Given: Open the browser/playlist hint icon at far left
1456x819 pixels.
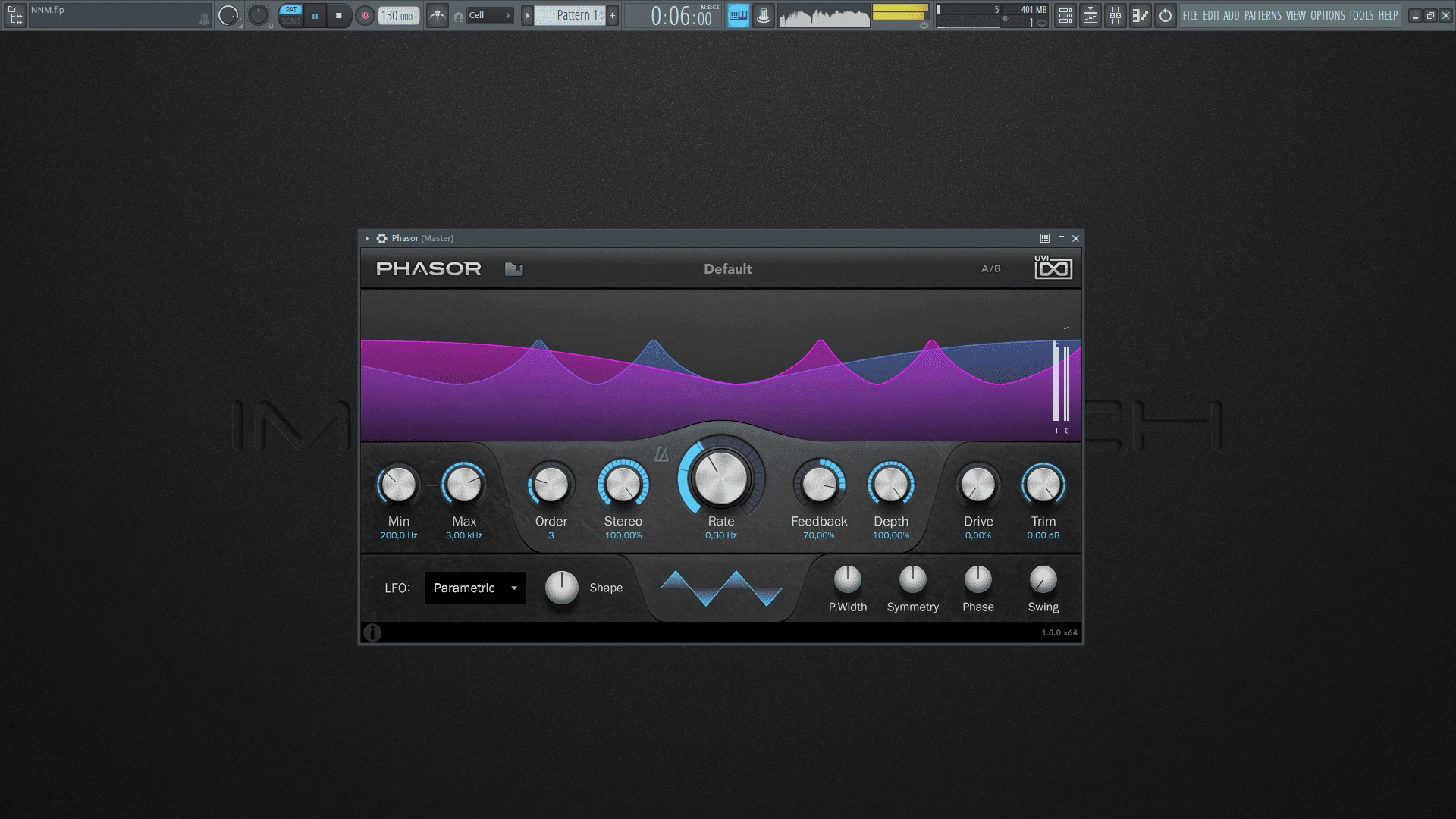Looking at the screenshot, I should [15, 15].
